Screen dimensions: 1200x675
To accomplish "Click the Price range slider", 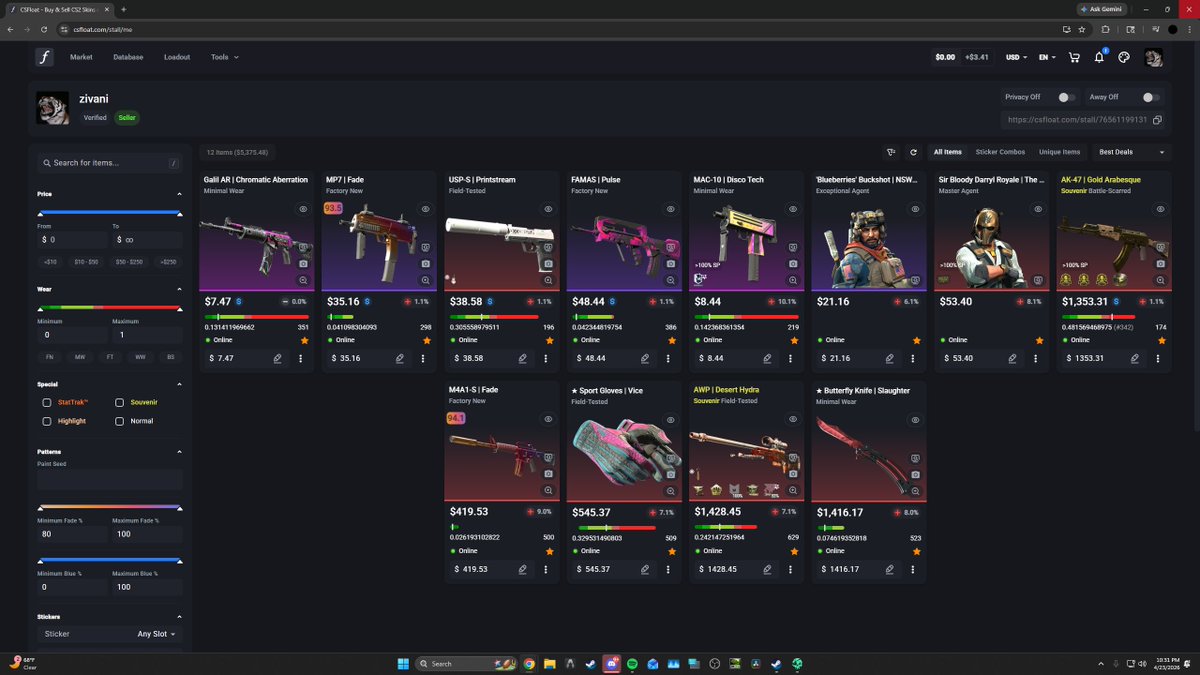I will pyautogui.click(x=110, y=212).
